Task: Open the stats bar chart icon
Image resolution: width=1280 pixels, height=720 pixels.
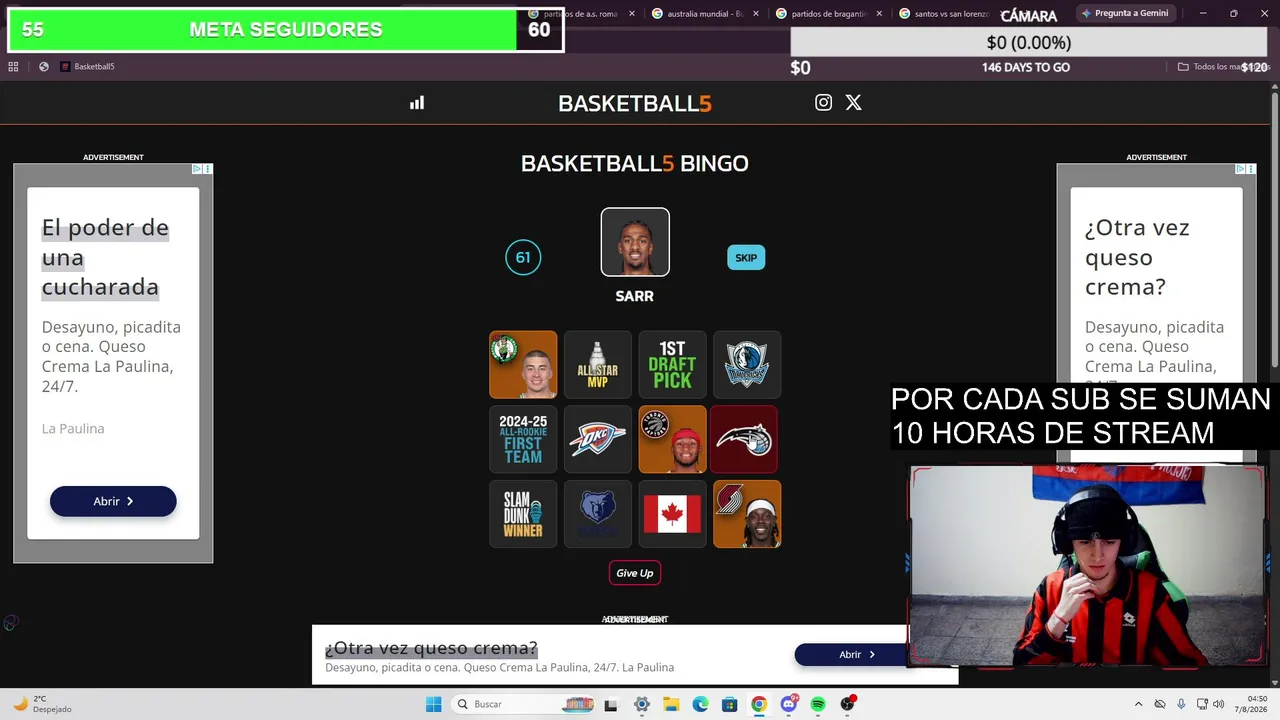Action: tap(417, 103)
